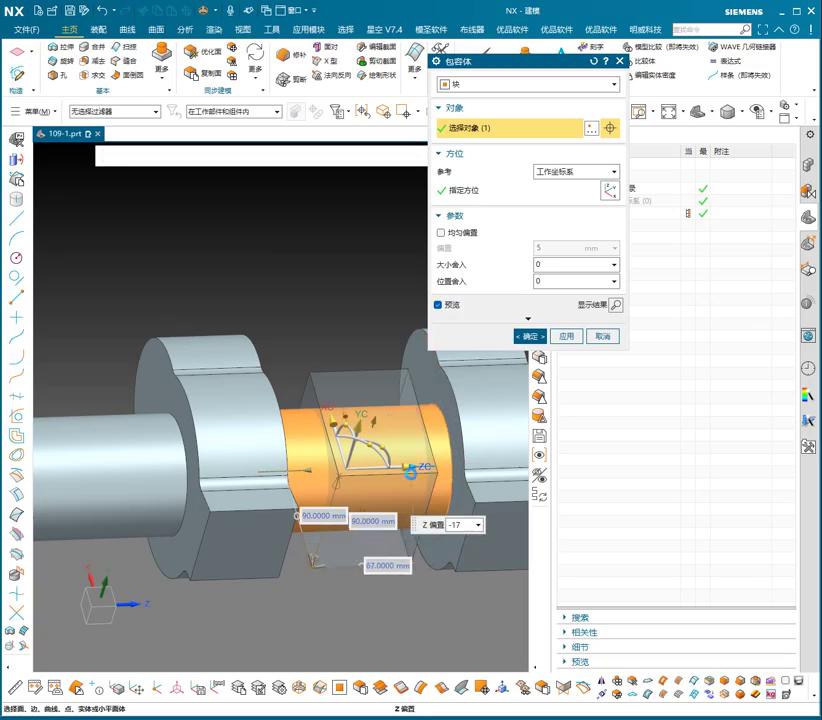The height and width of the screenshot is (720, 822).
Task: Open the 优化面 (Optimize Face) tool
Action: click(191, 51)
